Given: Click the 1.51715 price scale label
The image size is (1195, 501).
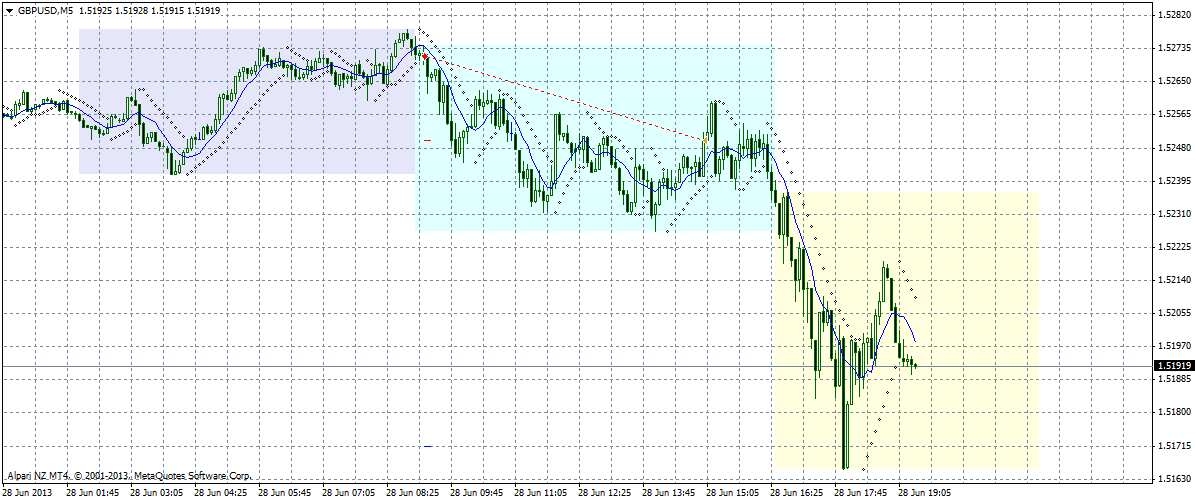Looking at the screenshot, I should coord(1174,445).
